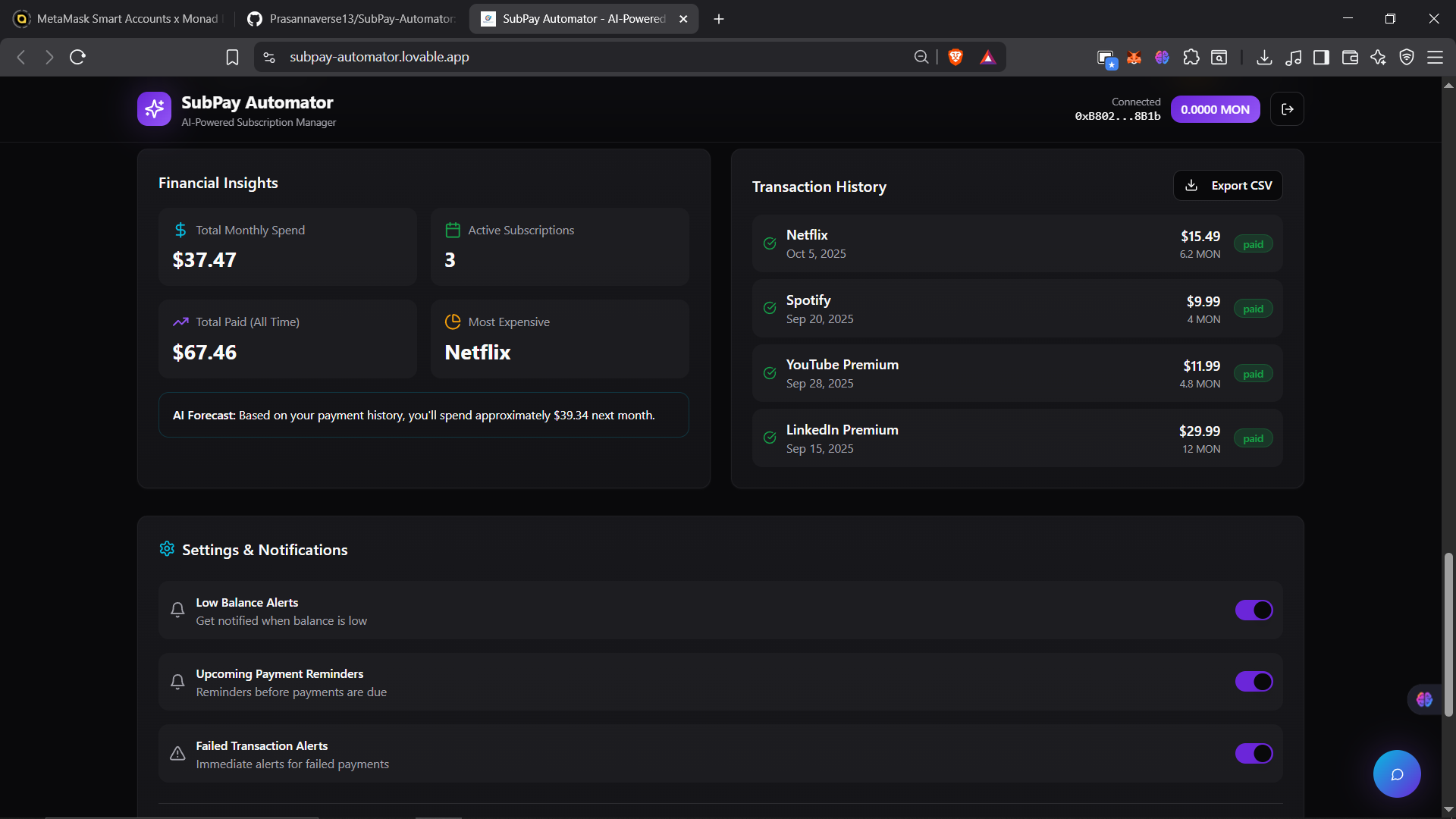Open the chat bubble assistant button
This screenshot has width=1456, height=819.
(x=1396, y=773)
